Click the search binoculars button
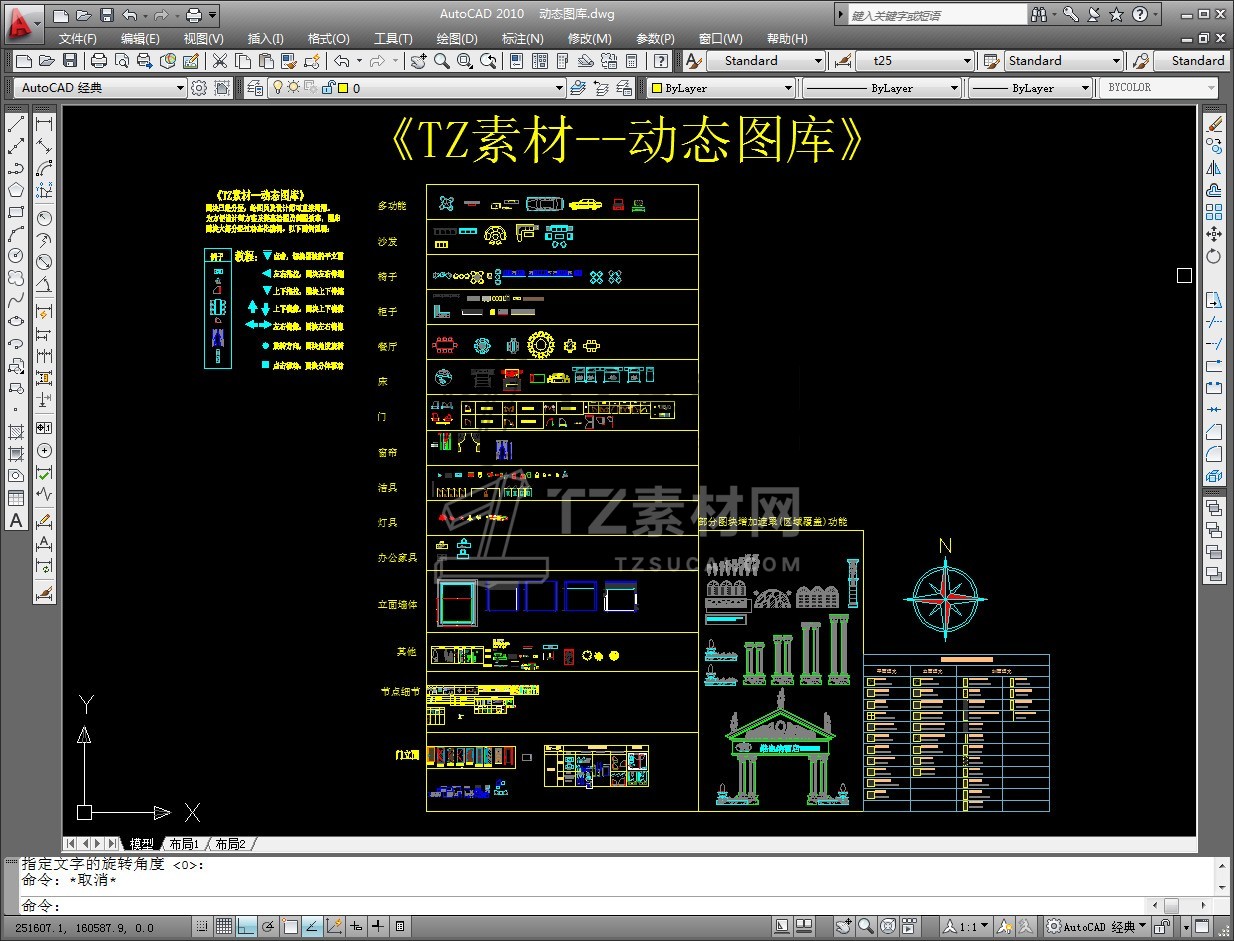This screenshot has height=941, width=1234. point(1041,15)
